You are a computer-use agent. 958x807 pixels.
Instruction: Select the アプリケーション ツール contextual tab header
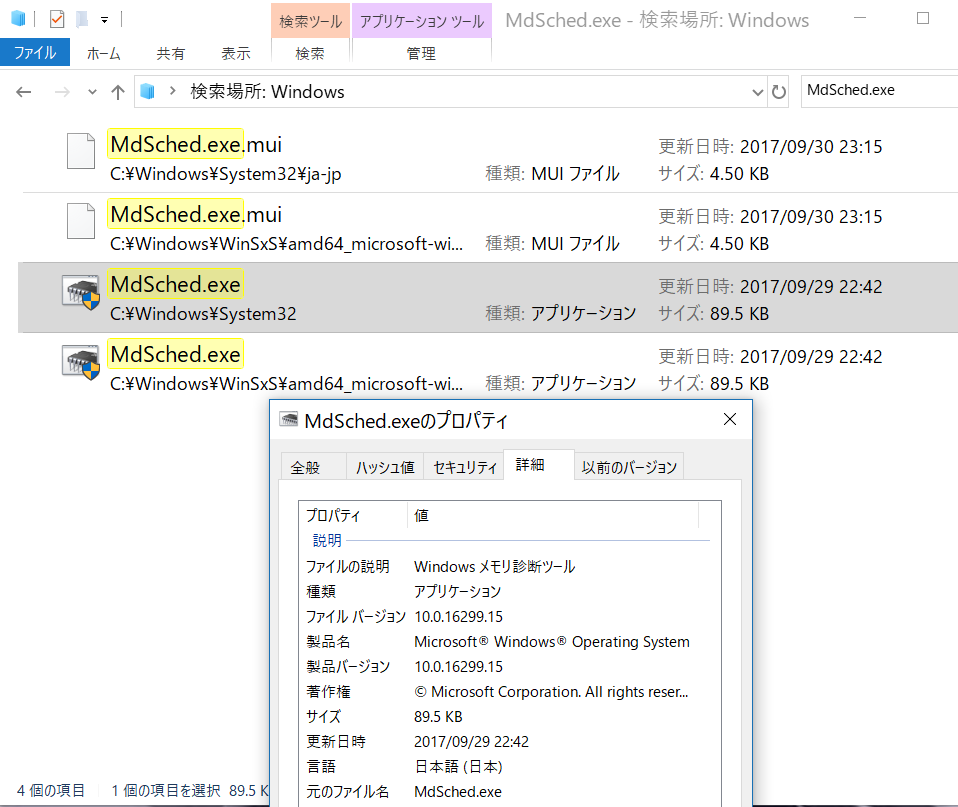(x=422, y=21)
